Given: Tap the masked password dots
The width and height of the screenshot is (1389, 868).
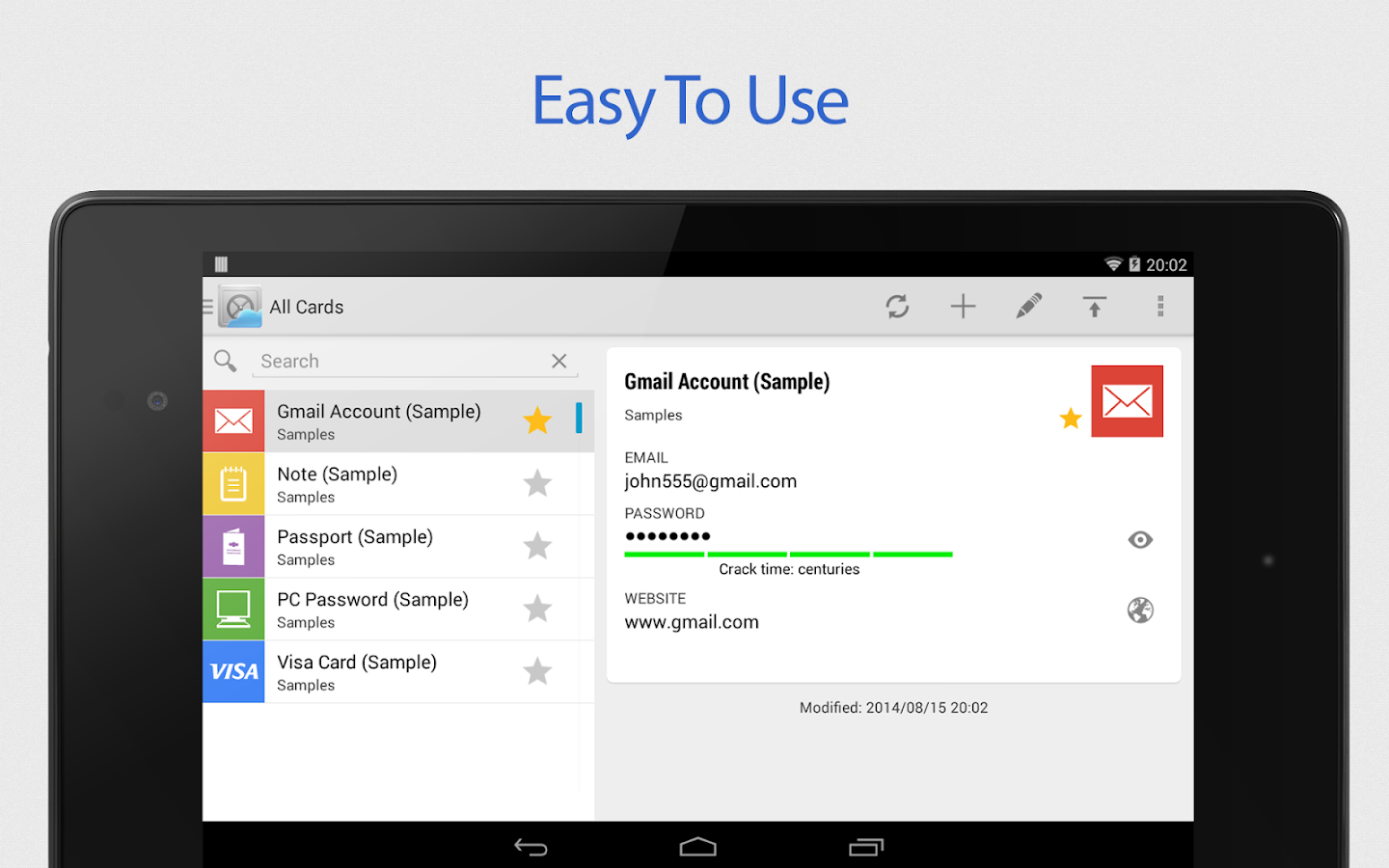Looking at the screenshot, I should (x=667, y=536).
